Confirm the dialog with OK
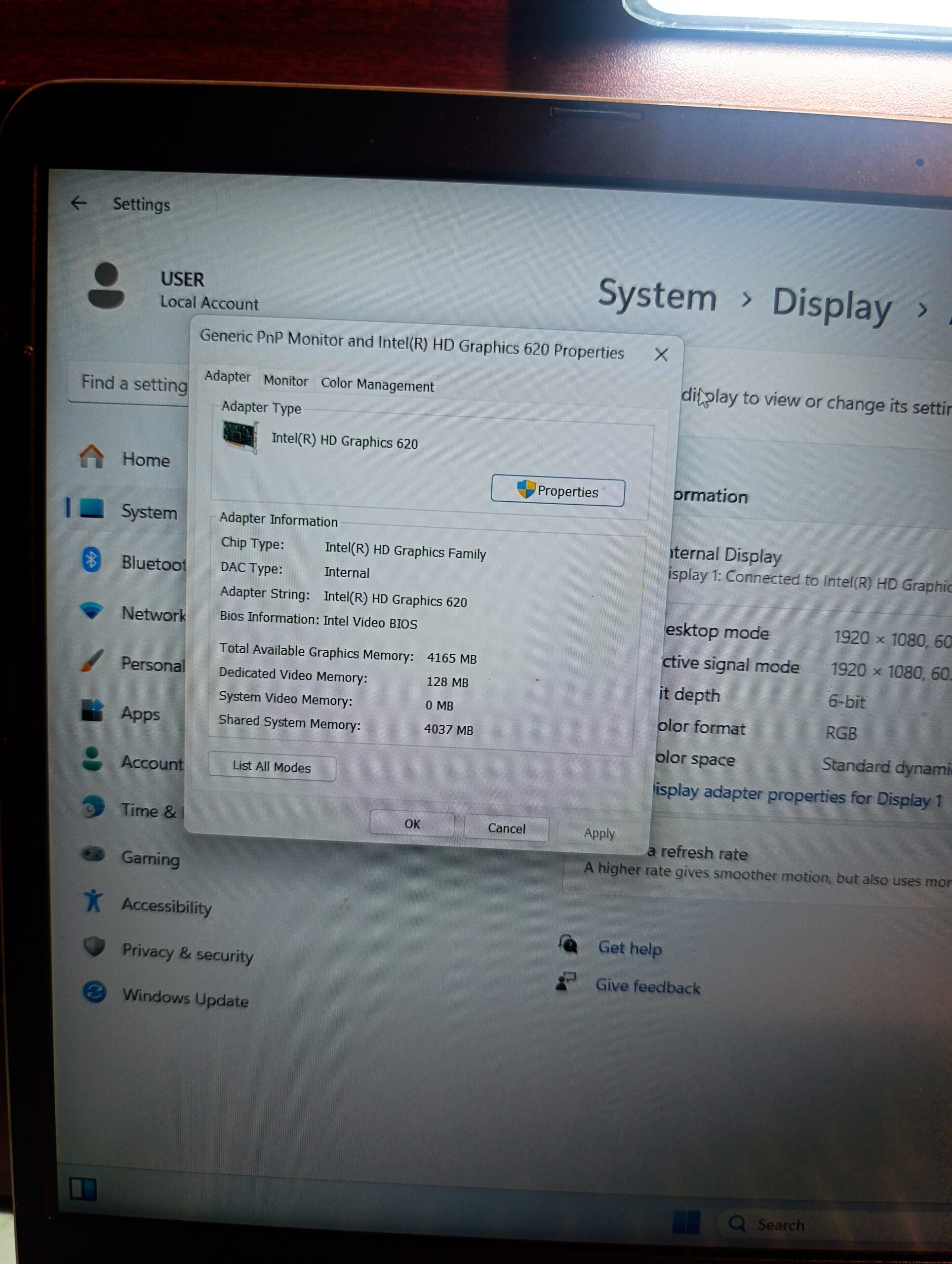952x1264 pixels. tap(412, 824)
